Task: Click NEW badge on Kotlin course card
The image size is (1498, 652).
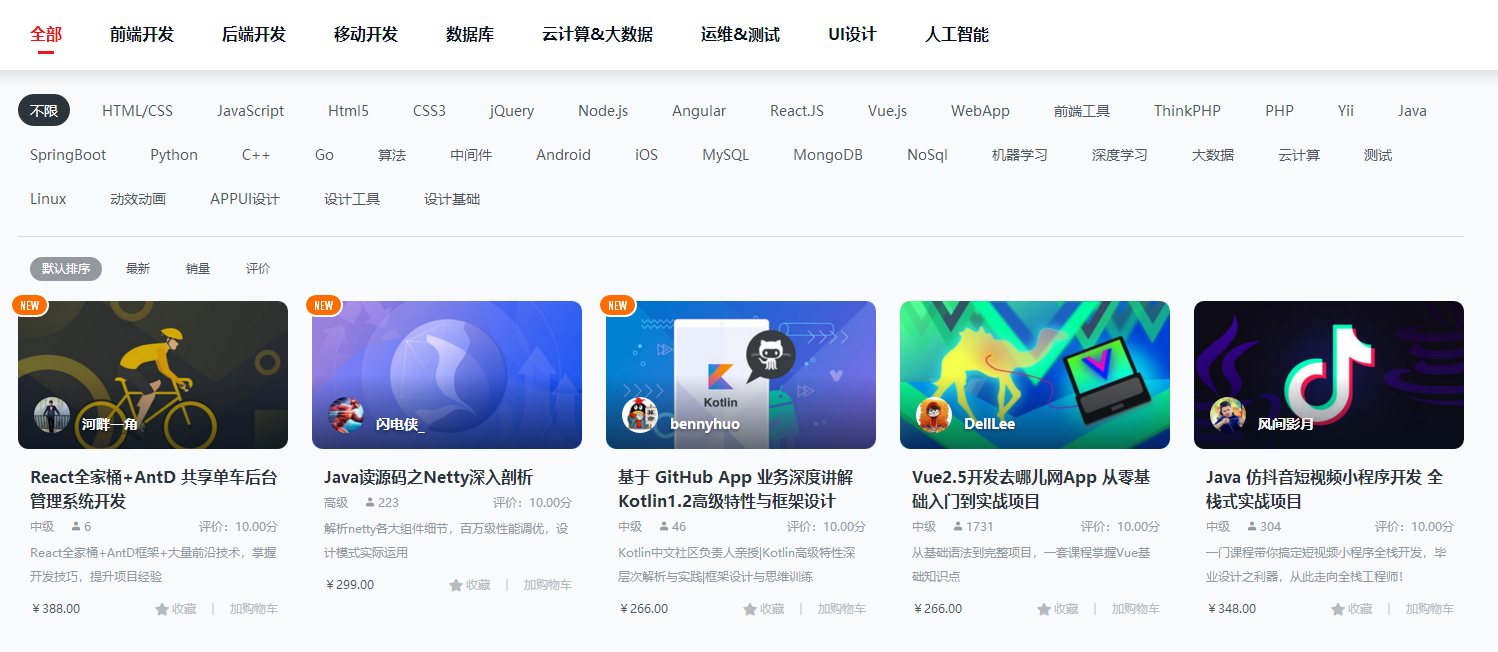Action: pos(618,305)
